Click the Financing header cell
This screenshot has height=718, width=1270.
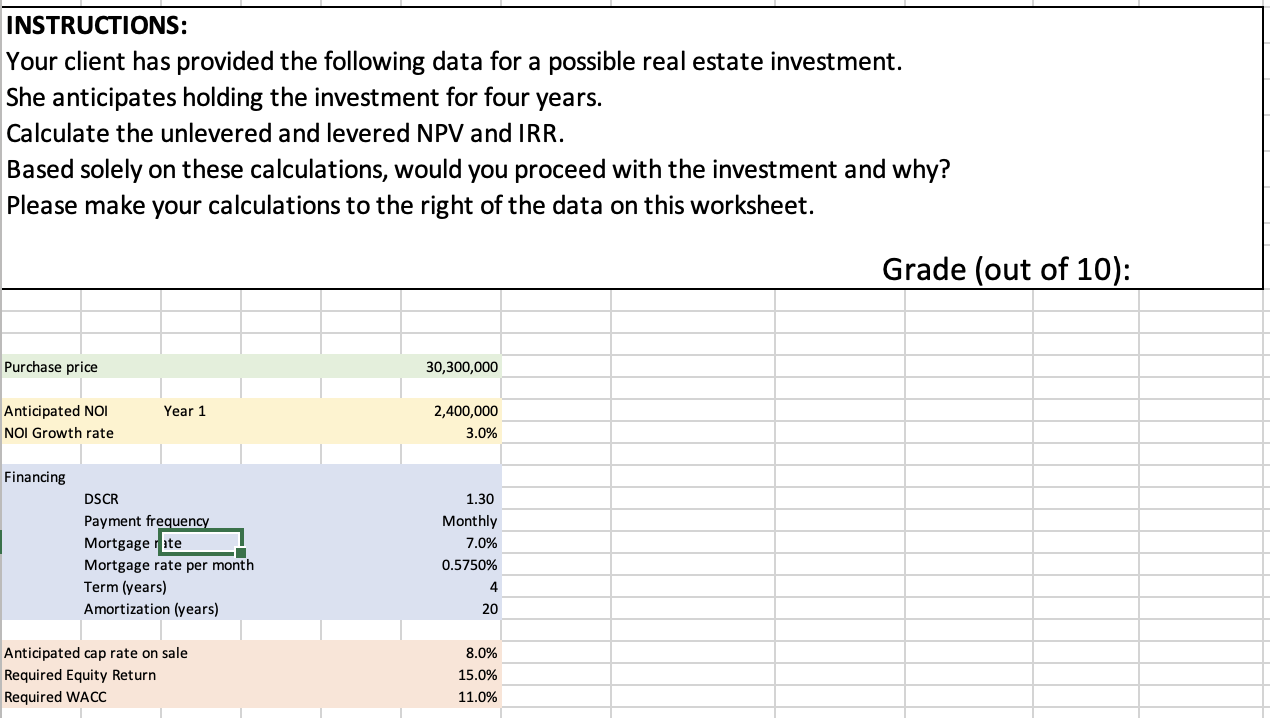coord(35,477)
